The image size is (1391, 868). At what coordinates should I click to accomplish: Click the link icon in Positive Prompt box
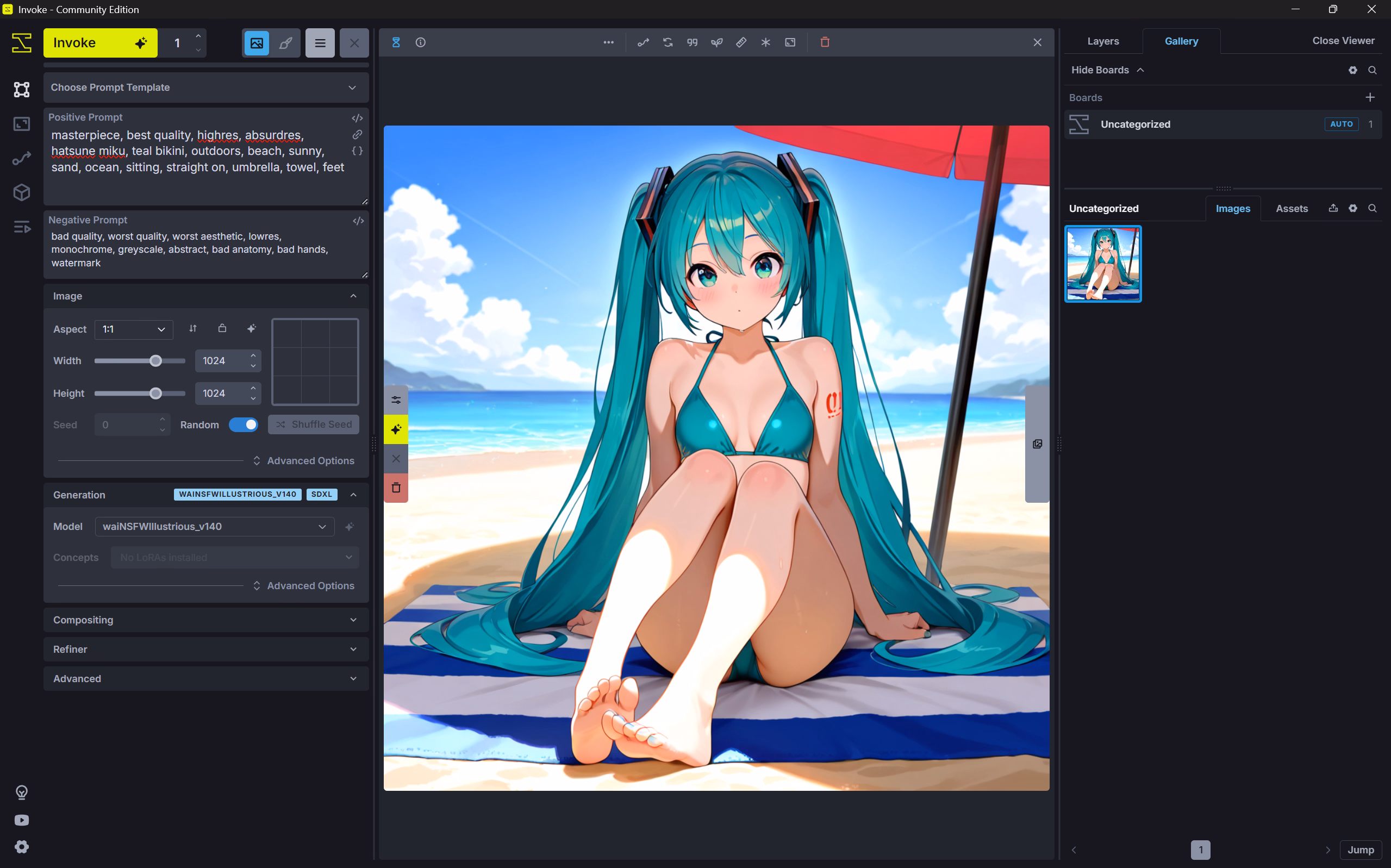(x=357, y=134)
